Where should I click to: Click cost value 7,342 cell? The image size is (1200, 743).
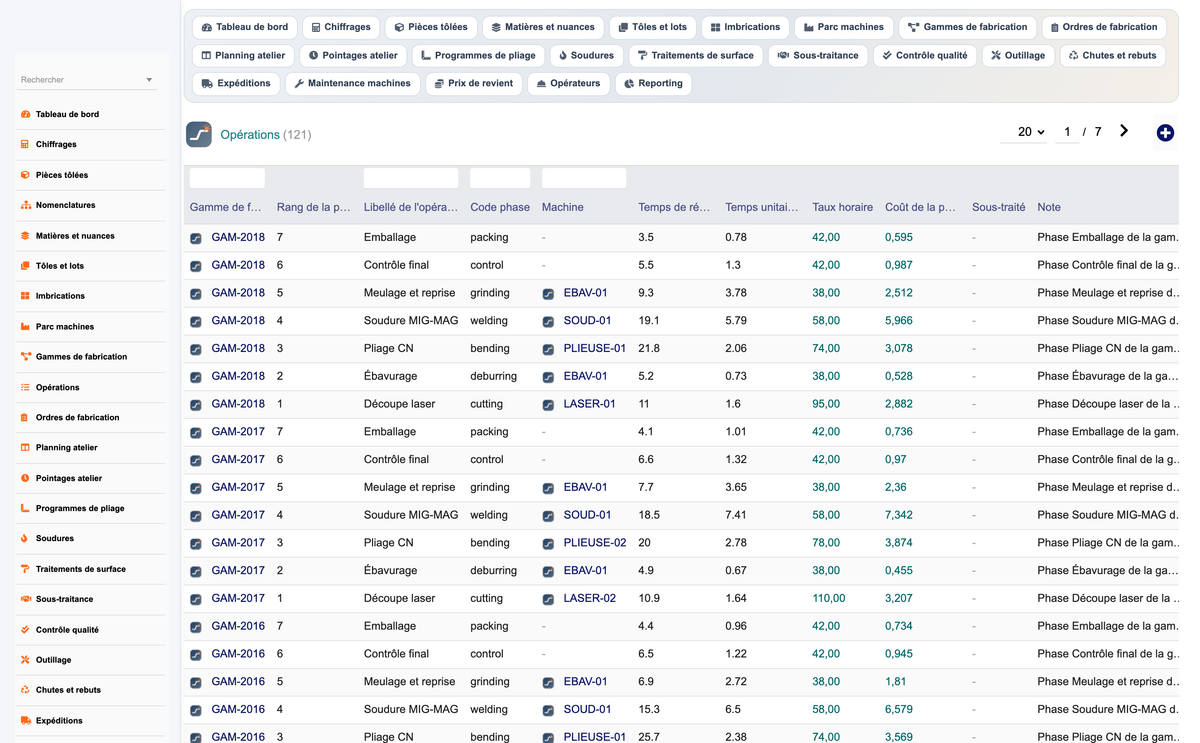[x=899, y=515]
